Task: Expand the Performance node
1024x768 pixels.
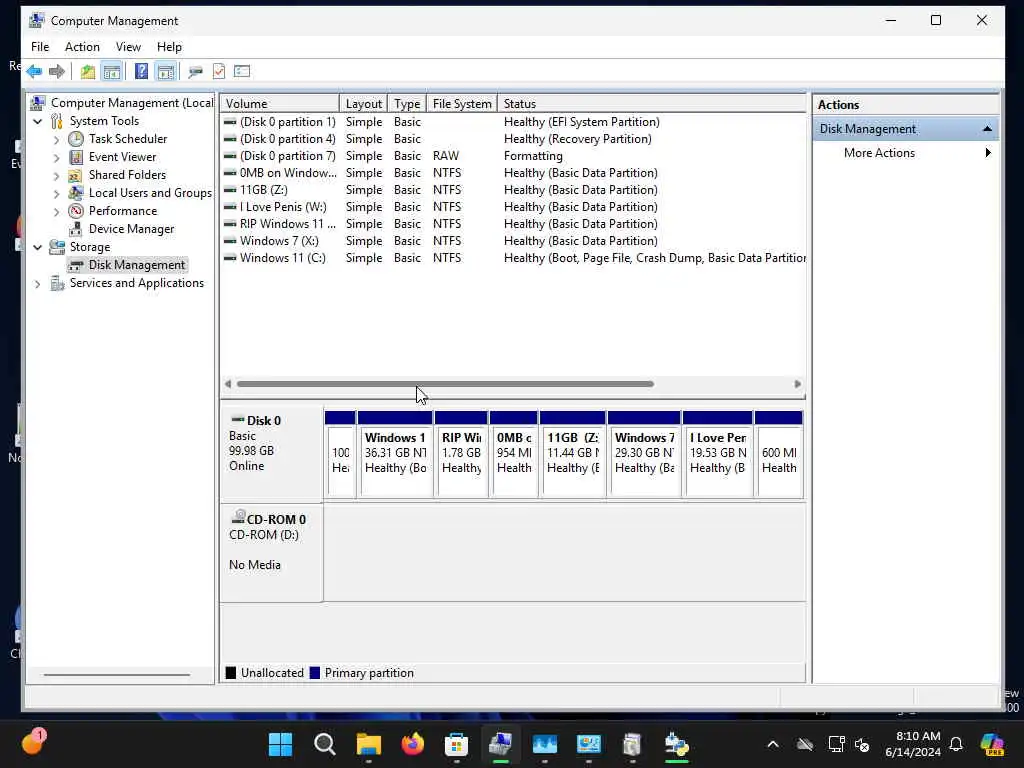Action: pyautogui.click(x=56, y=212)
